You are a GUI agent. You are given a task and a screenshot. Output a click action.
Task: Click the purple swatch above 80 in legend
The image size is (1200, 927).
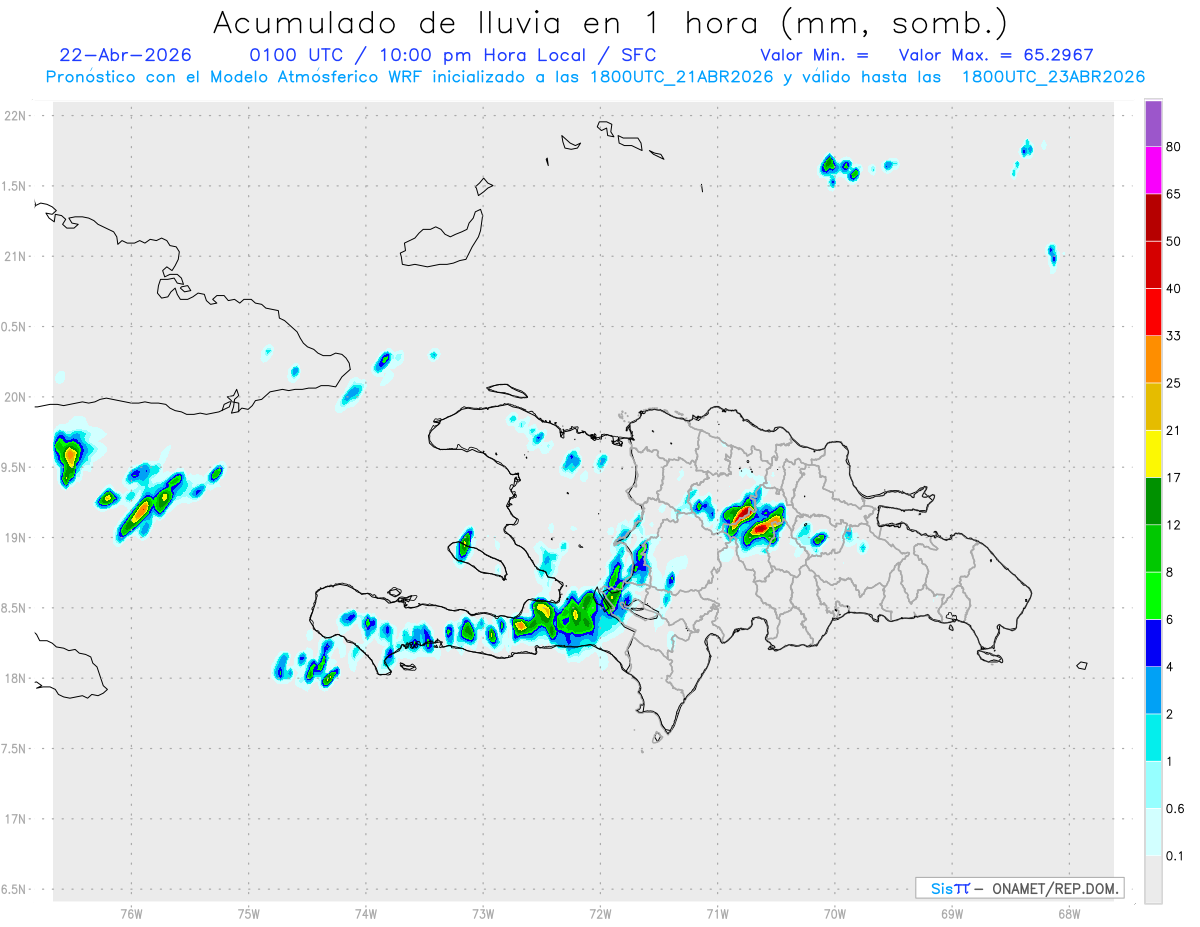click(x=1153, y=123)
